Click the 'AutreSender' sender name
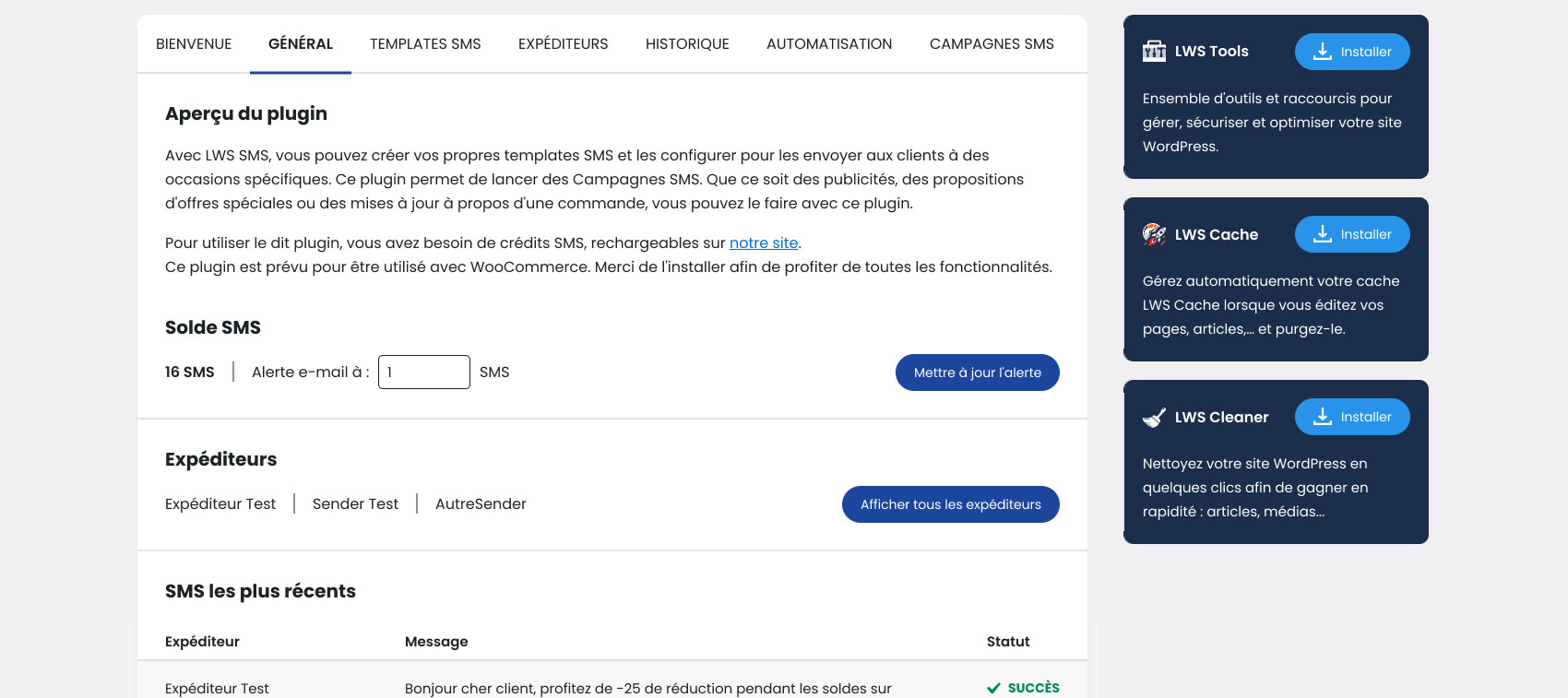The height and width of the screenshot is (698, 1568). click(481, 504)
